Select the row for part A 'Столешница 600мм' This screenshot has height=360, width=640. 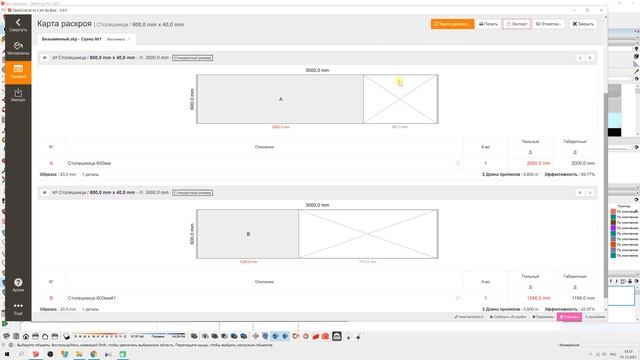(317, 163)
